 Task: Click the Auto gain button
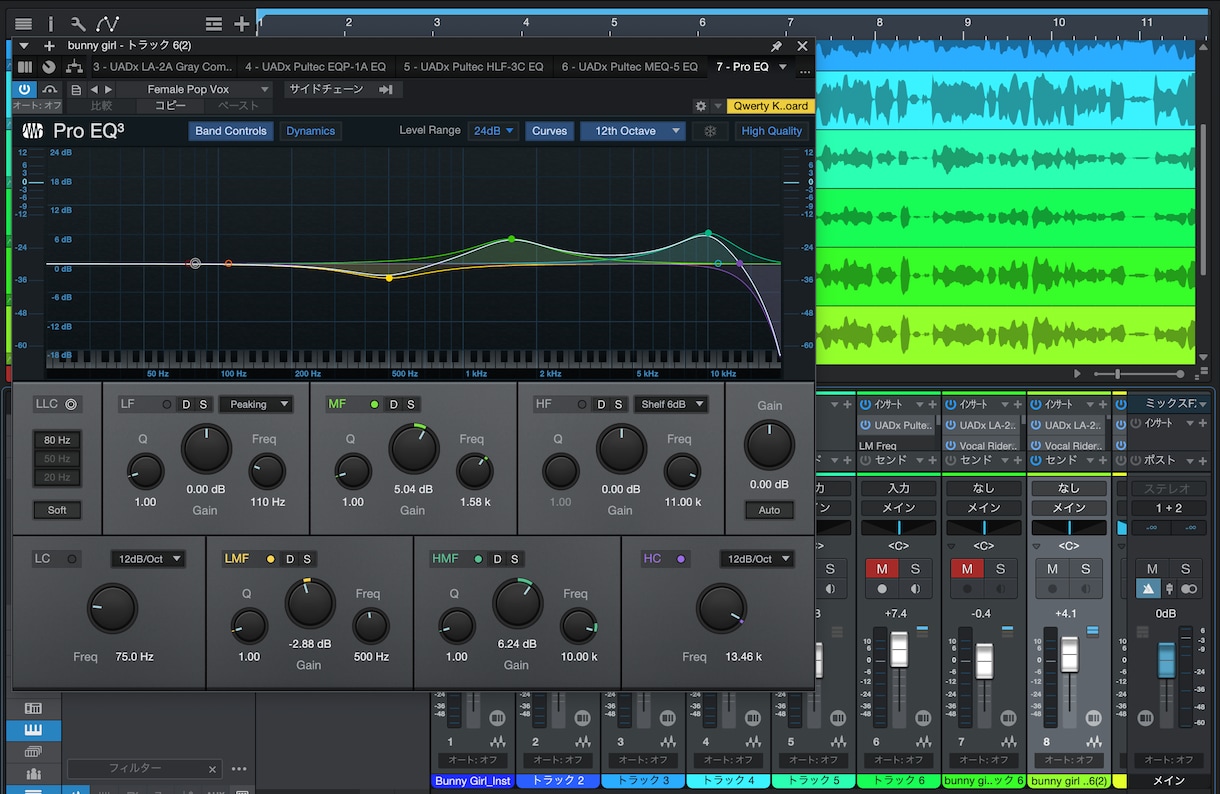[x=769, y=510]
